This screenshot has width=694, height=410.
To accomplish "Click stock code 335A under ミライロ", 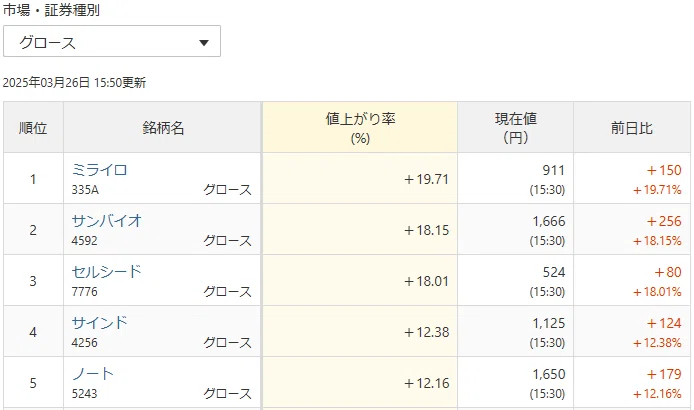I will pyautogui.click(x=85, y=190).
